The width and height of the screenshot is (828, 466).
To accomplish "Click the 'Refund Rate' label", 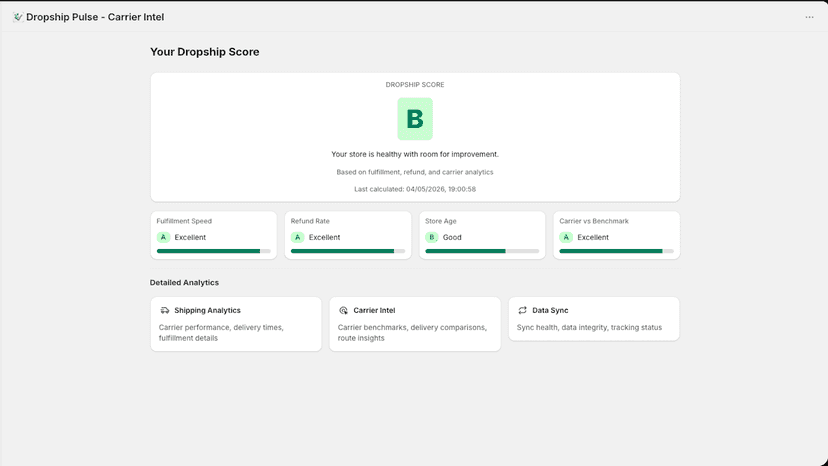I will coord(310,221).
